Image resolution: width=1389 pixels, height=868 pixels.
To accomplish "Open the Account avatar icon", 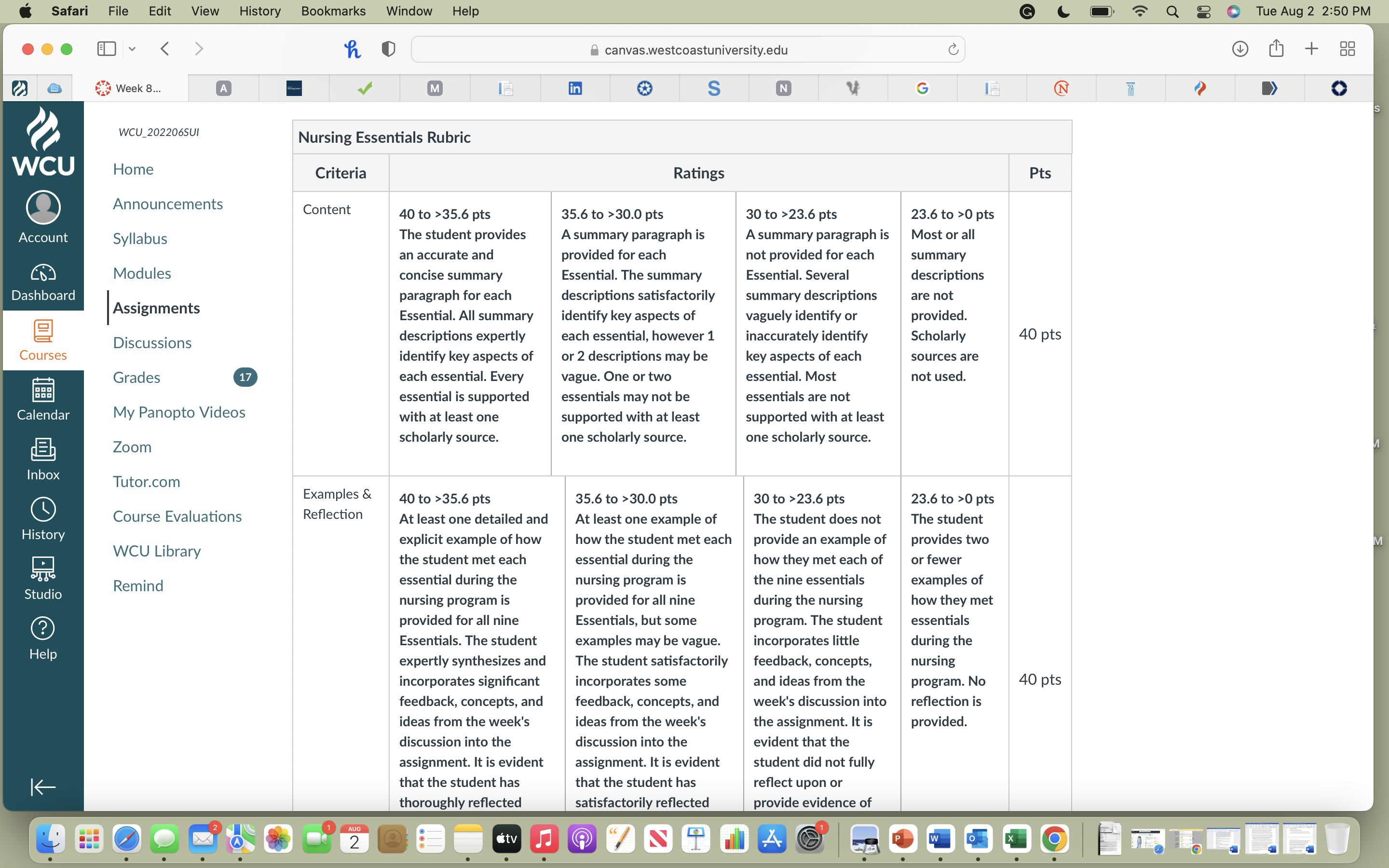I will coord(43,207).
